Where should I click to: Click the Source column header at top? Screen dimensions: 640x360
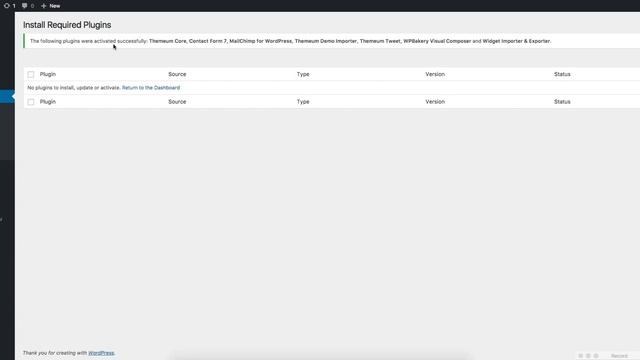point(177,74)
